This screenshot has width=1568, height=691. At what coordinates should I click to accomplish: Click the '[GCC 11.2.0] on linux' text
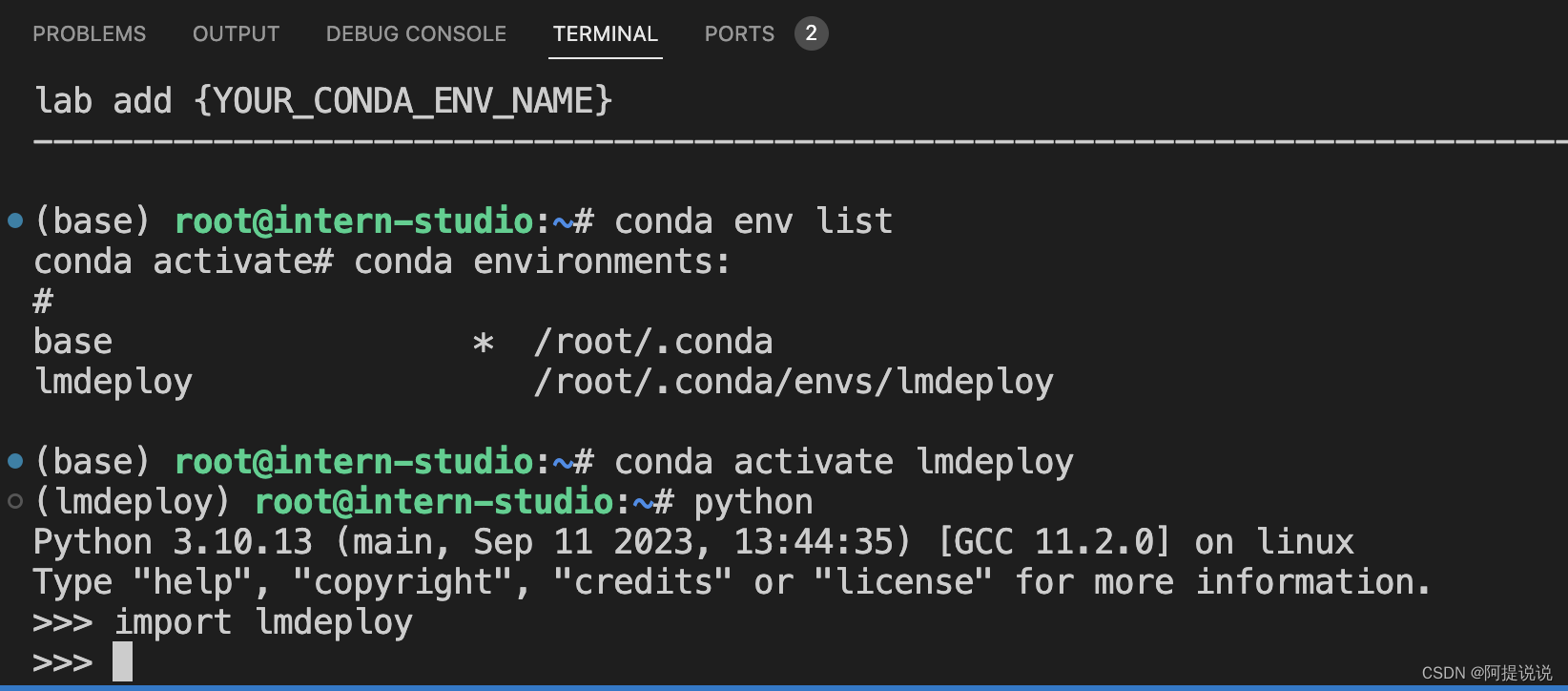point(1146,542)
